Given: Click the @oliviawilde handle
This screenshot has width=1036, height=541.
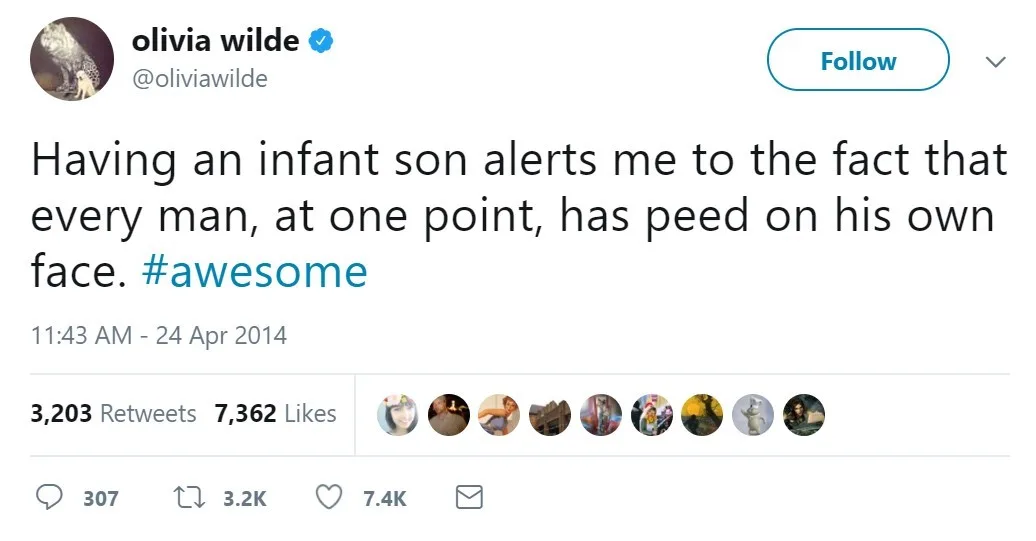Looking at the screenshot, I should [200, 79].
